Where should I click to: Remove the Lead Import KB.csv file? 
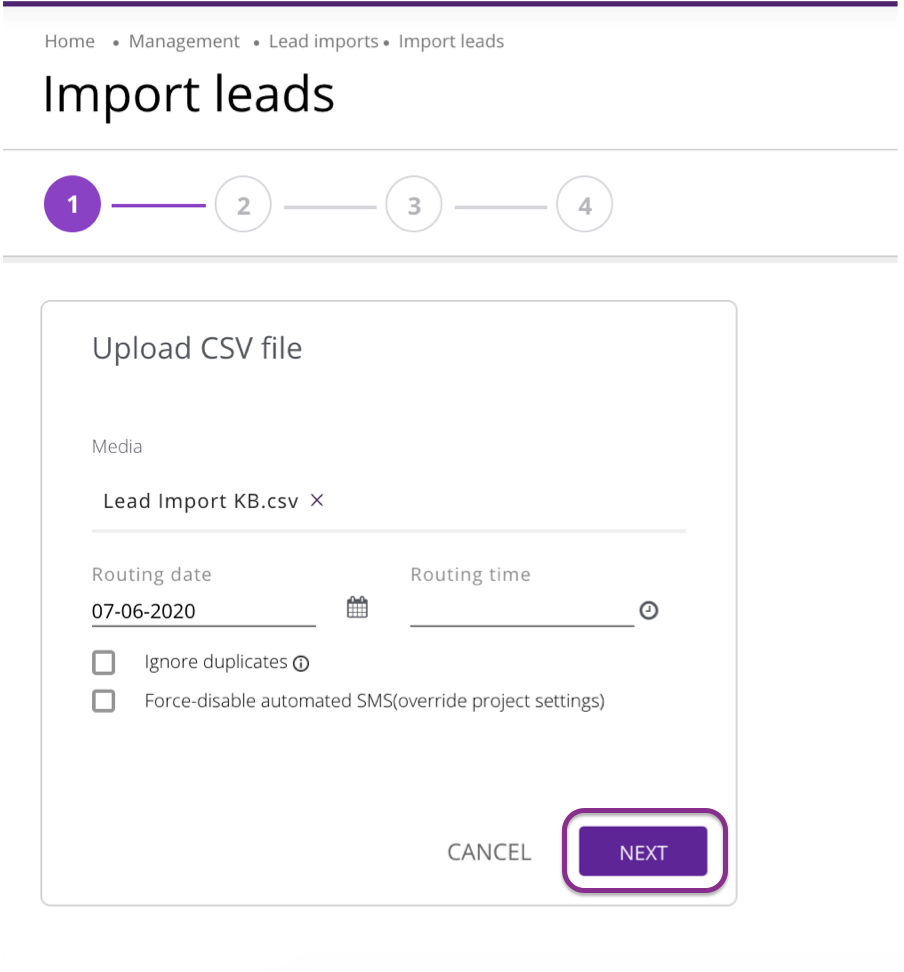tap(317, 500)
